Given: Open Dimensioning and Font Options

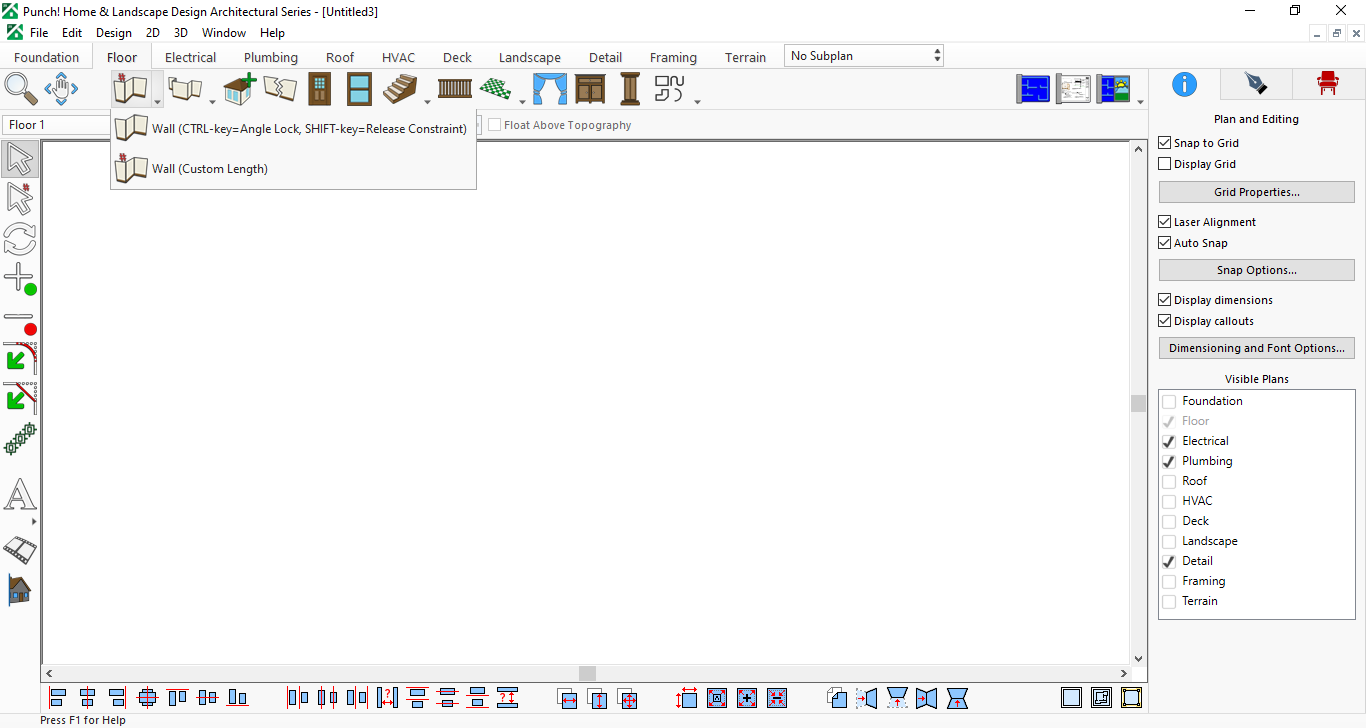Looking at the screenshot, I should [1257, 348].
